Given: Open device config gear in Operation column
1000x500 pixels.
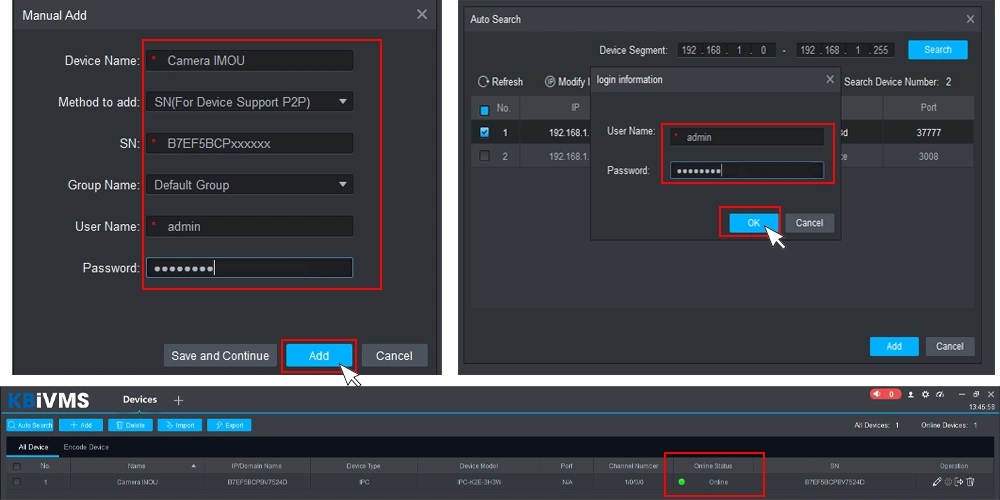Looking at the screenshot, I should tap(947, 482).
